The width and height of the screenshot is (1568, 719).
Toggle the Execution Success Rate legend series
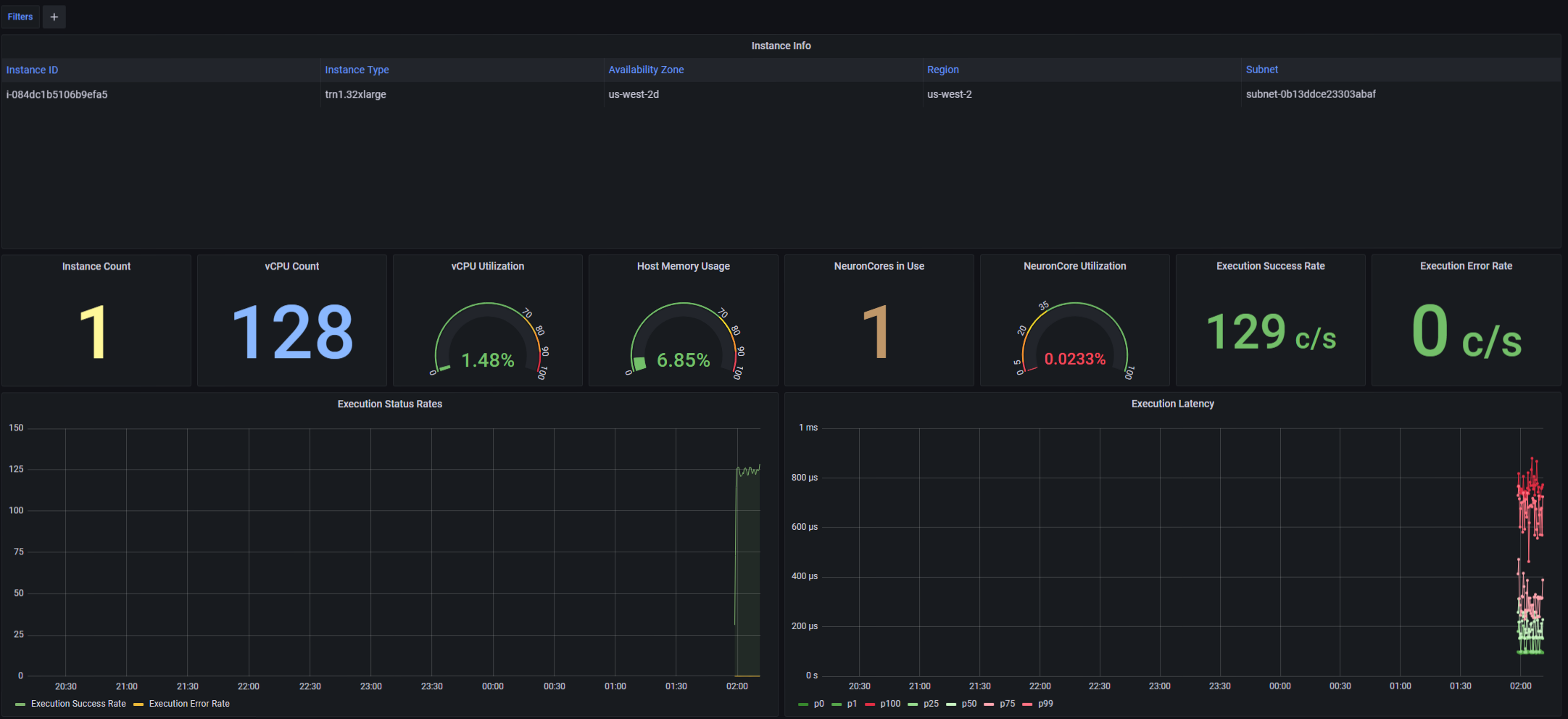[x=78, y=704]
